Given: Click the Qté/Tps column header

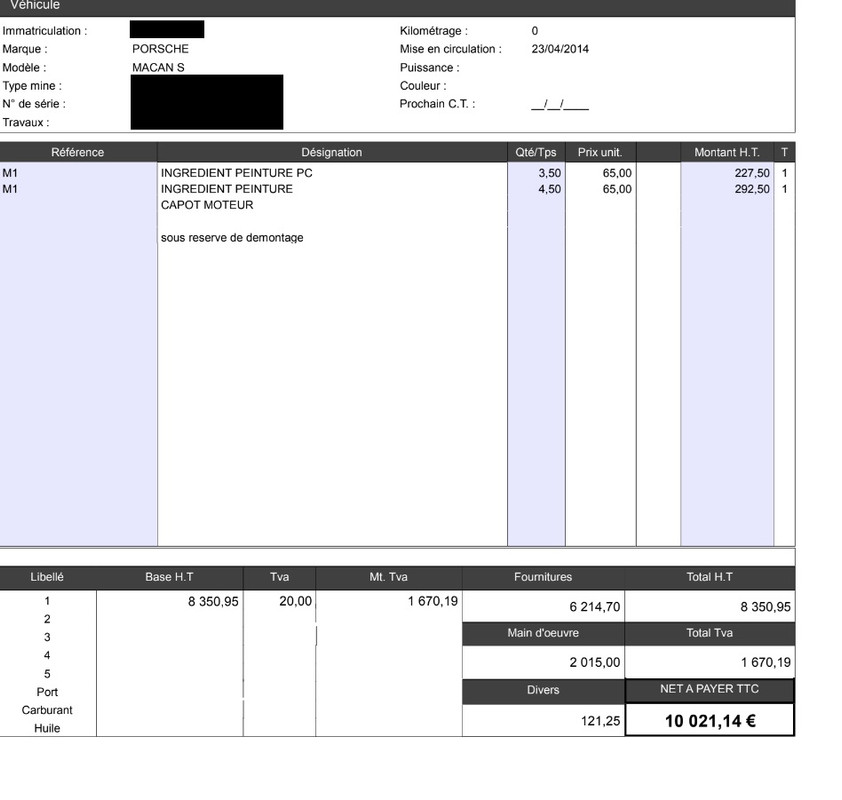Looking at the screenshot, I should pos(536,152).
